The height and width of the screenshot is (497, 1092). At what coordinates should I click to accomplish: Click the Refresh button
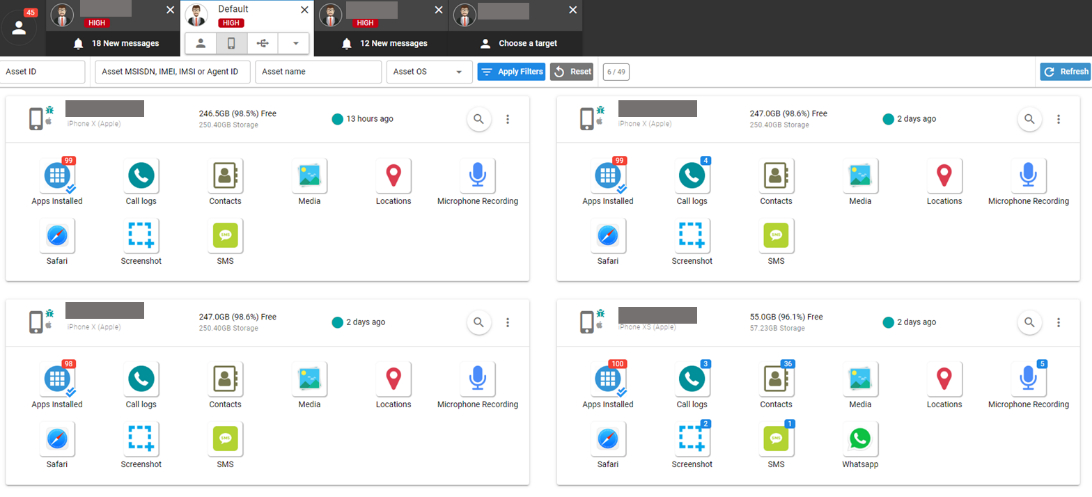coord(1065,72)
